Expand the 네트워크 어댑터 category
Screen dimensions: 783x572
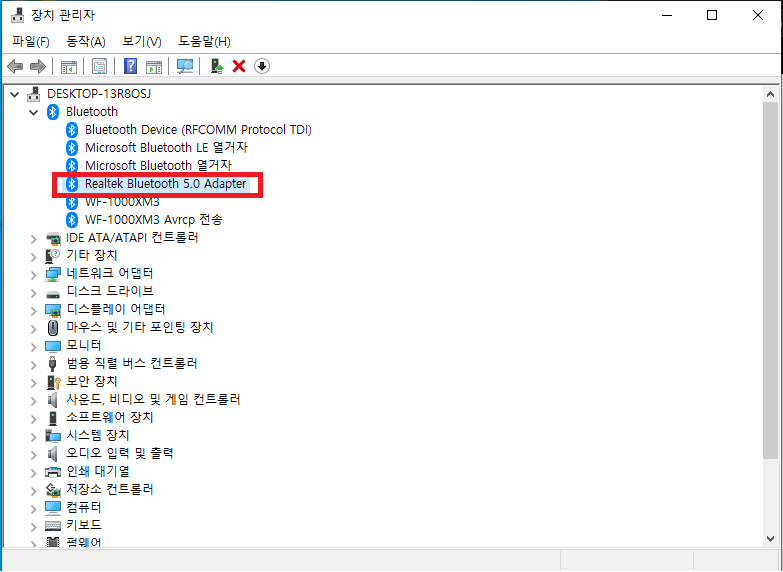click(33, 275)
